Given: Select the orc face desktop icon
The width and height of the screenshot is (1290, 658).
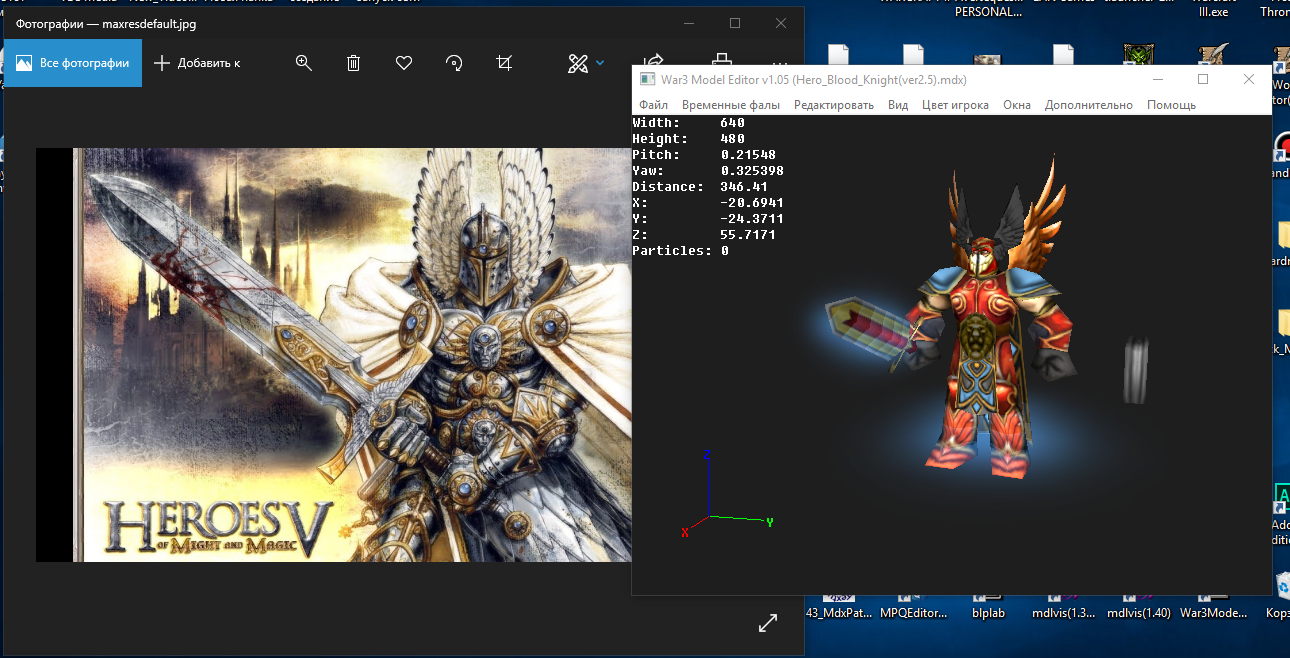Looking at the screenshot, I should (1139, 55).
